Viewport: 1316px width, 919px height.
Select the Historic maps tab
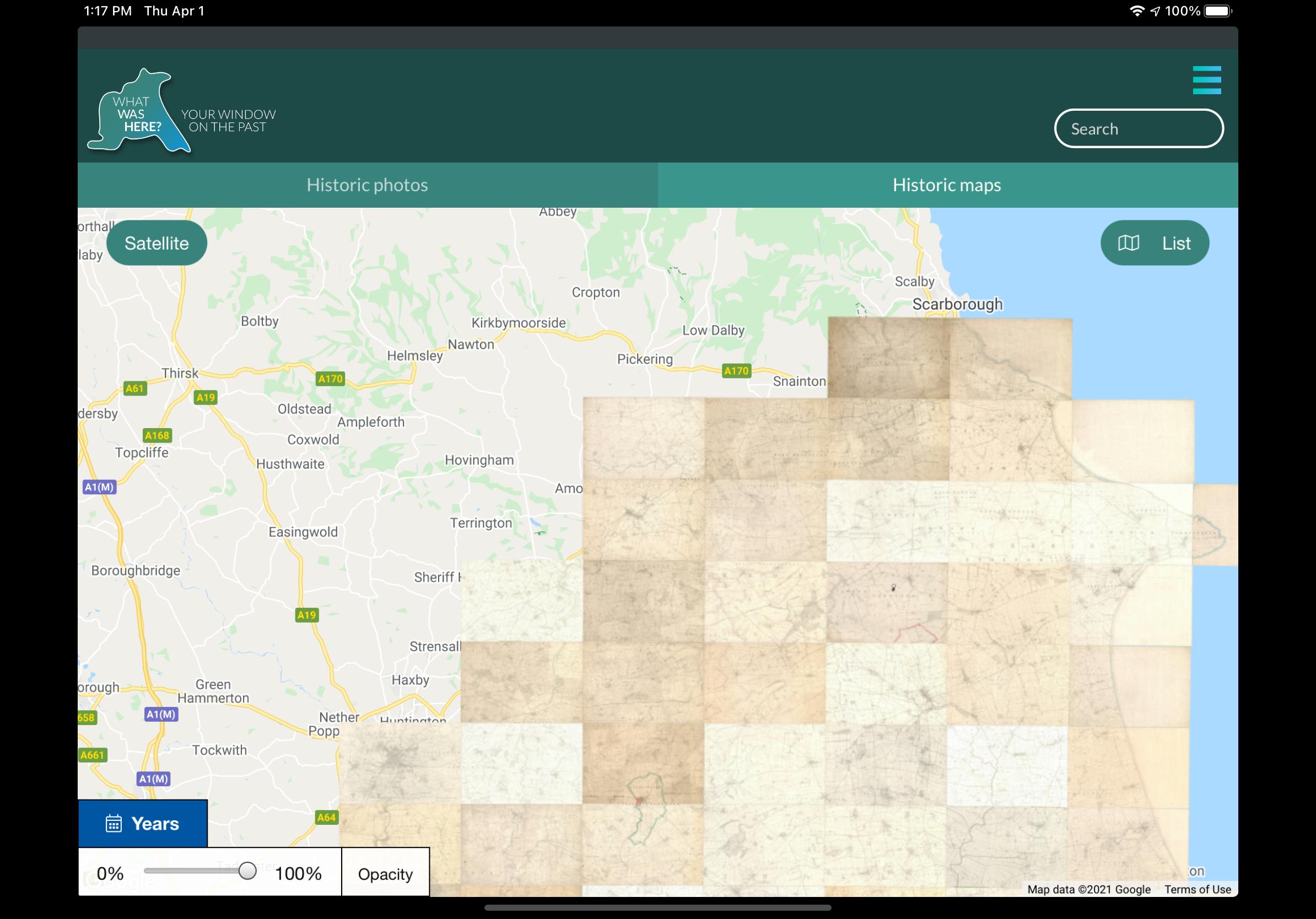pyautogui.click(x=947, y=185)
